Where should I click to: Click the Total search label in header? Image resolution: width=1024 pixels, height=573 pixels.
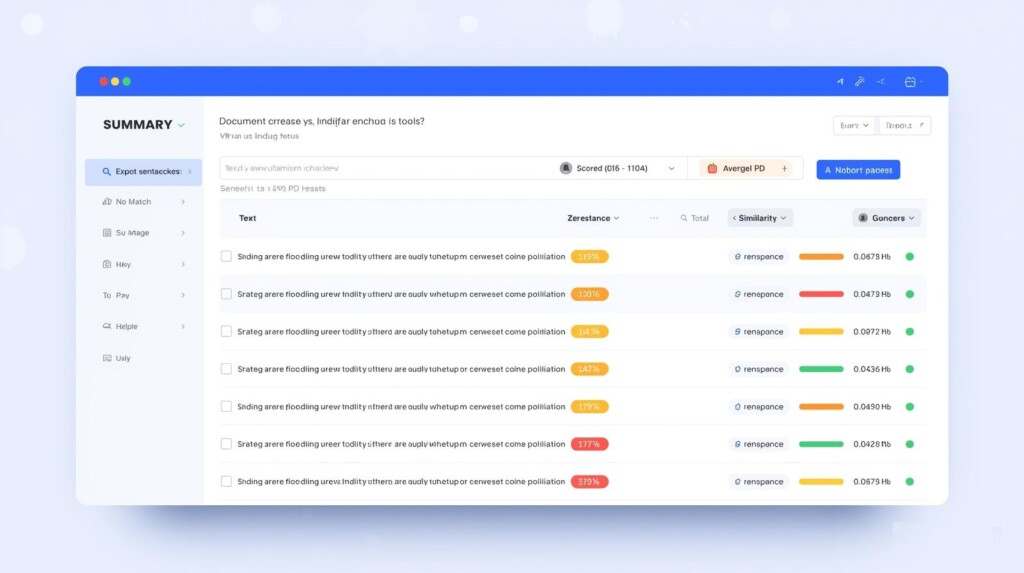click(694, 218)
